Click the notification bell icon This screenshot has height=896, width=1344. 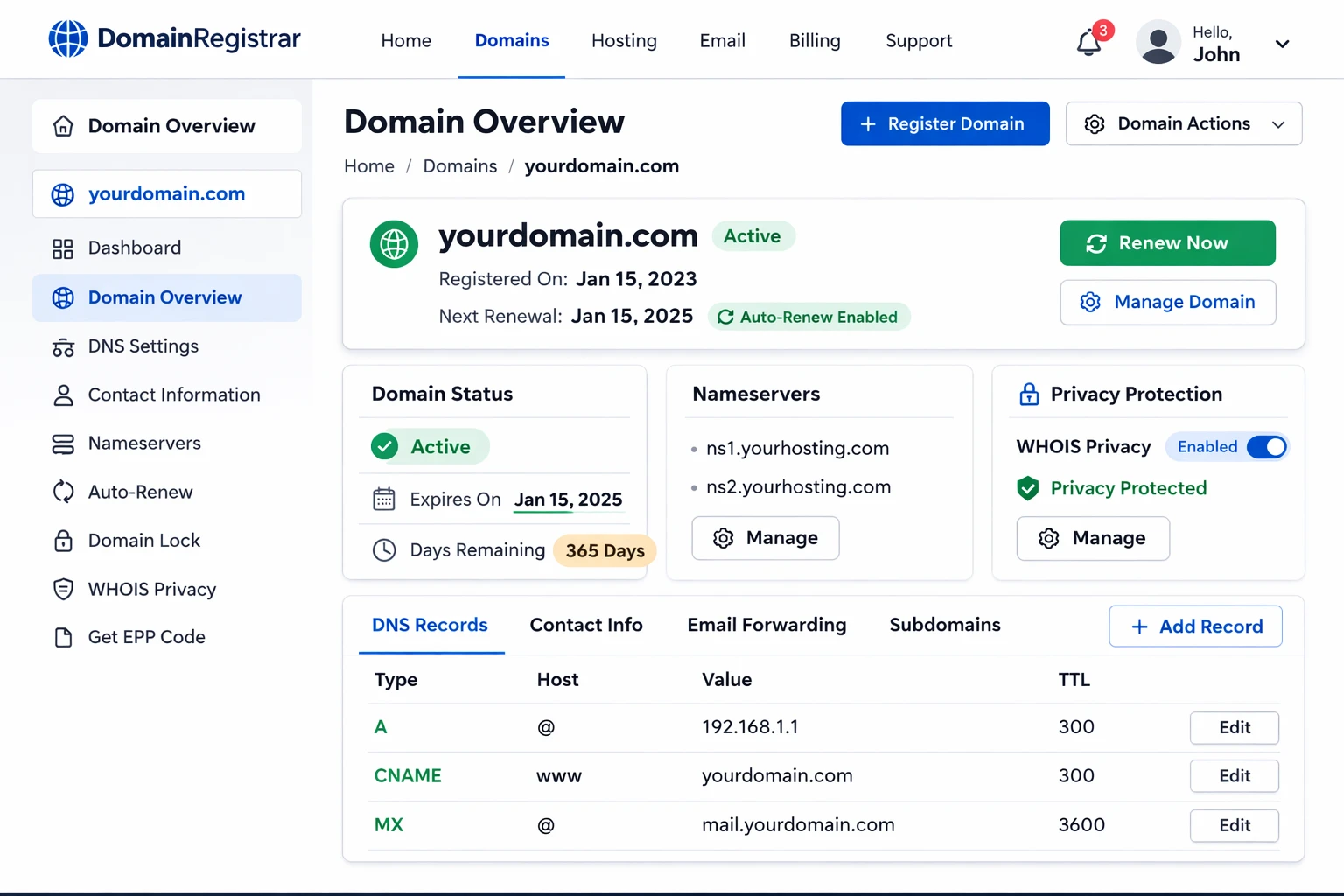[1088, 42]
